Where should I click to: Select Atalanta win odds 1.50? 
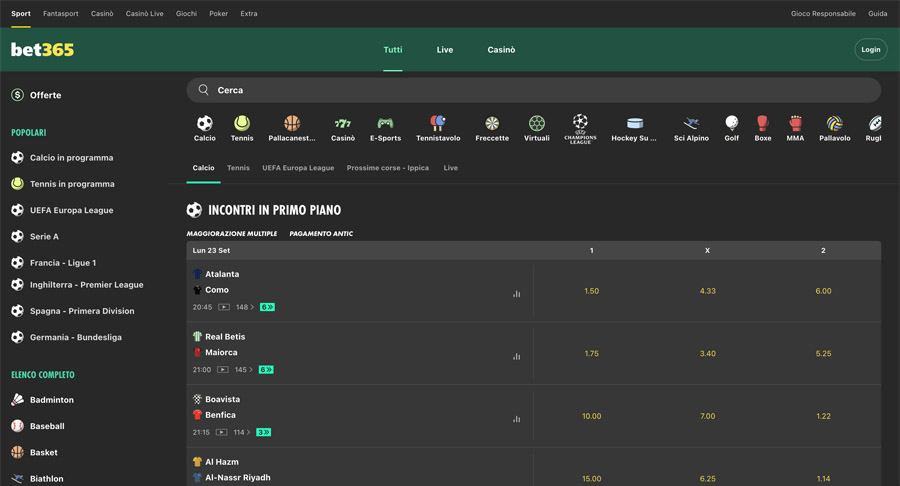[591, 291]
